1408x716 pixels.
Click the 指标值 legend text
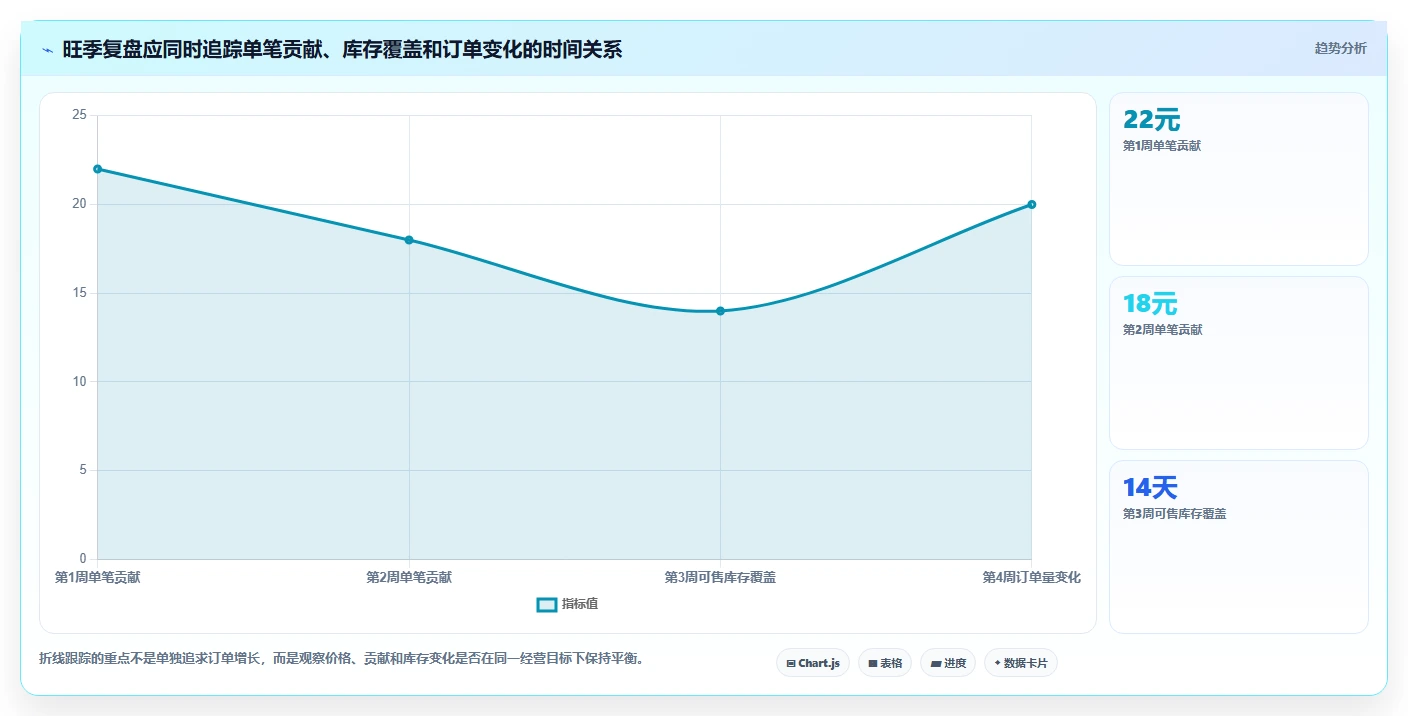[580, 604]
